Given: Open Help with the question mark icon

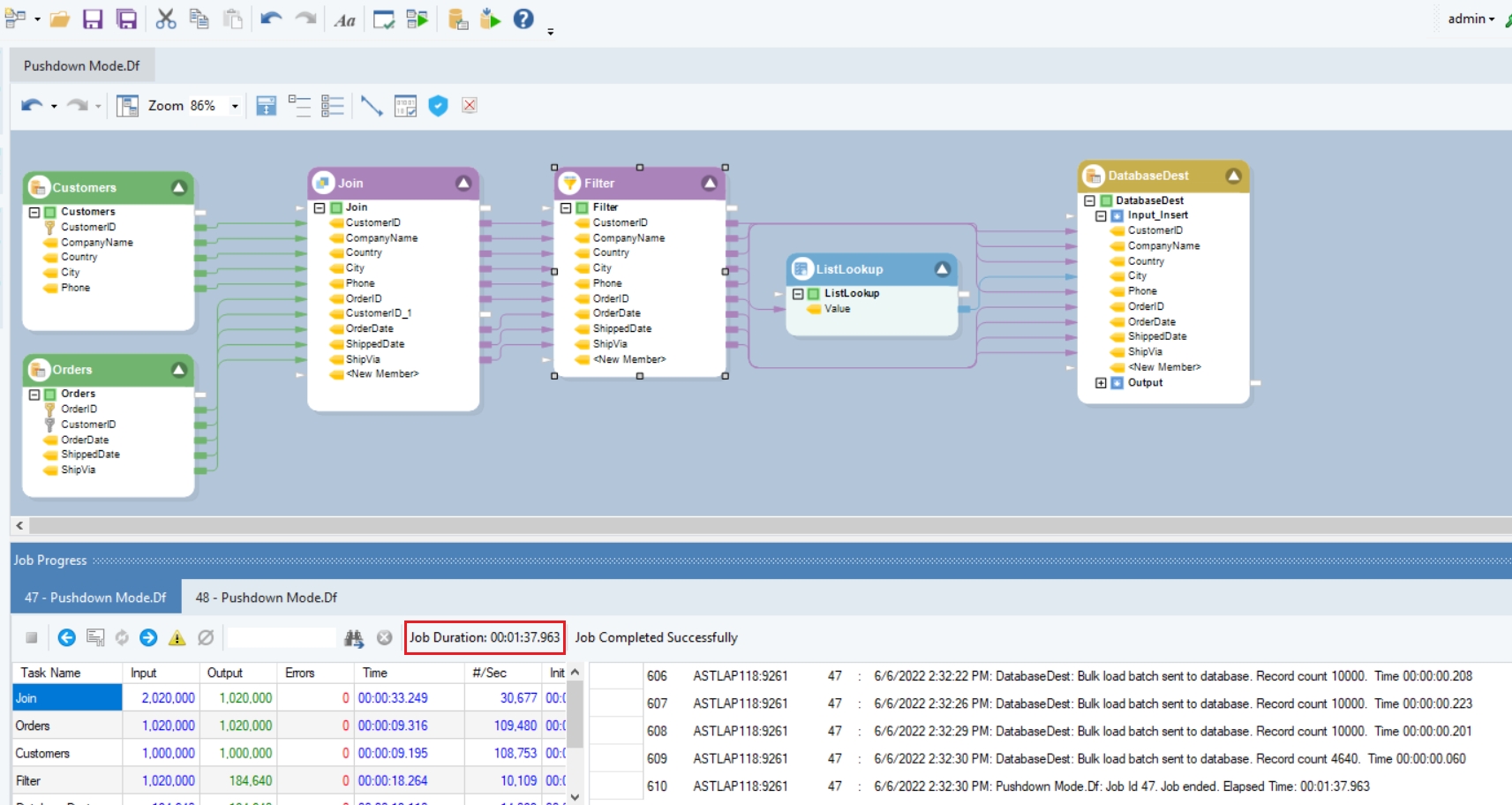Looking at the screenshot, I should [523, 19].
